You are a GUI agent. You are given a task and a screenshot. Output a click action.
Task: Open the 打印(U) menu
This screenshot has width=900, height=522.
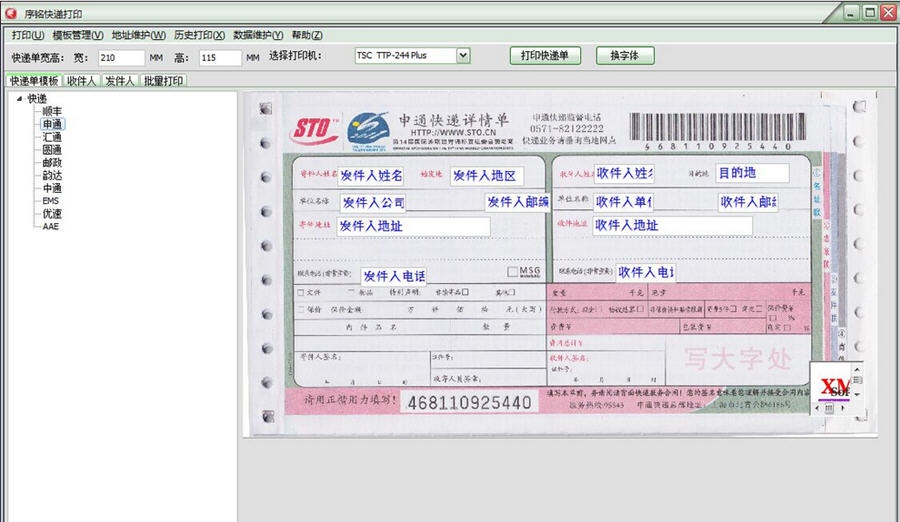[x=28, y=35]
